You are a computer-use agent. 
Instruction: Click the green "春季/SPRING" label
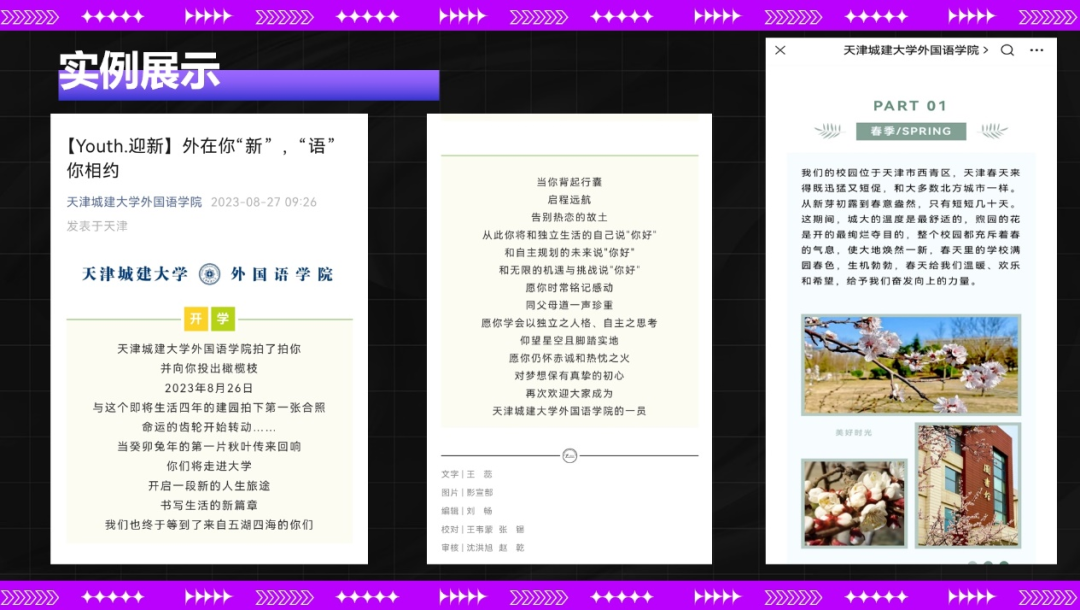point(911,131)
